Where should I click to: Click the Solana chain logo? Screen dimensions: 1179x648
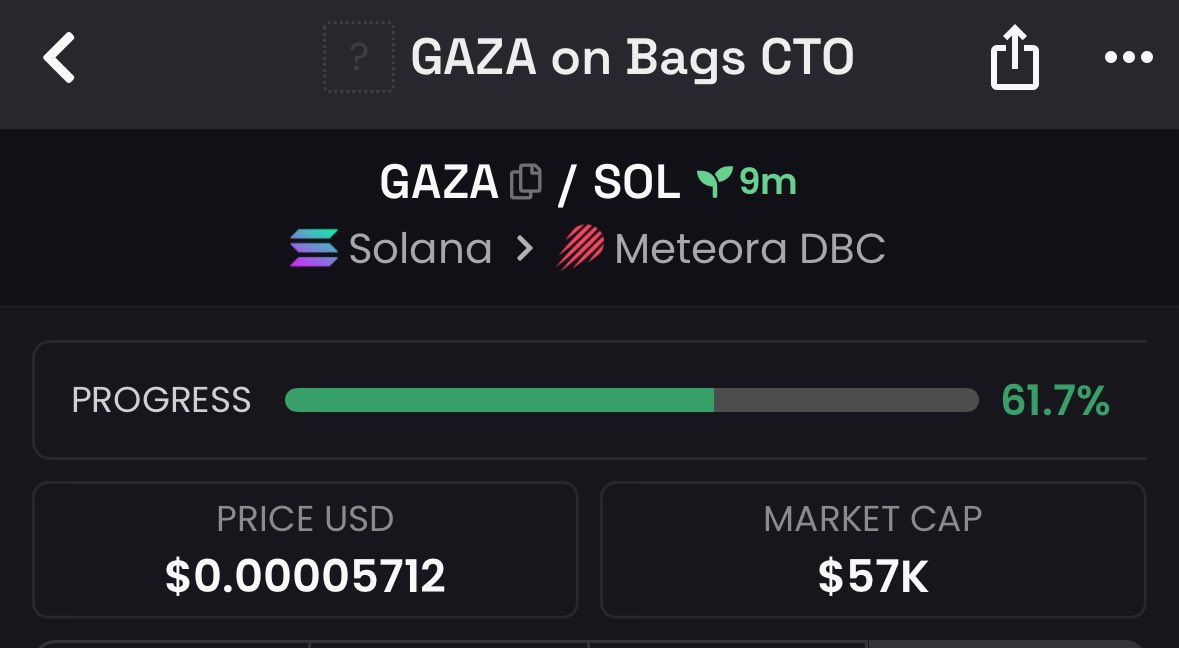(x=314, y=248)
